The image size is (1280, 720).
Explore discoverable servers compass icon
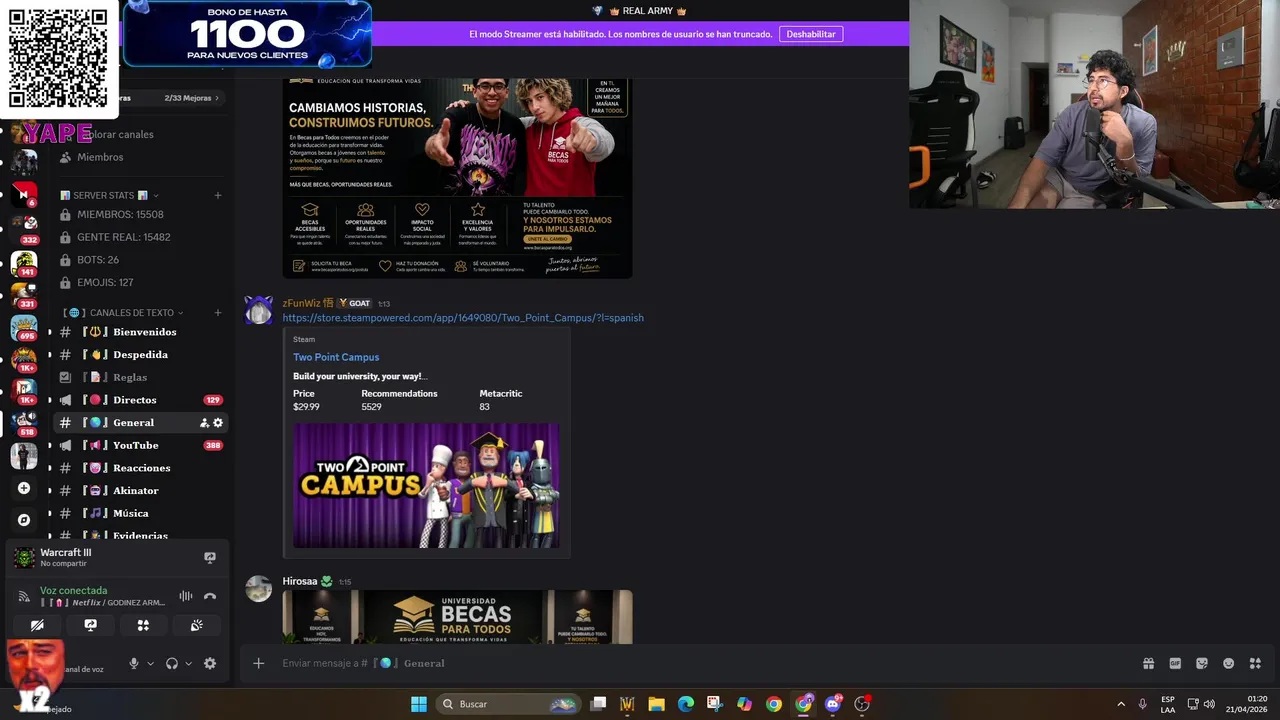point(24,520)
